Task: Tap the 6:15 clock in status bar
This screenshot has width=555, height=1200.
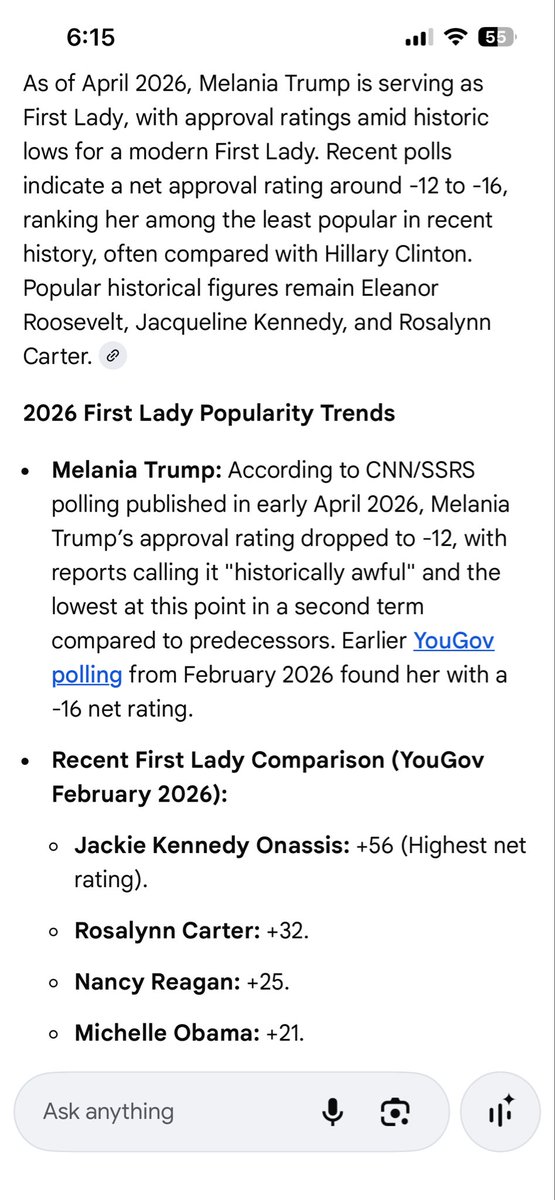Action: (91, 38)
